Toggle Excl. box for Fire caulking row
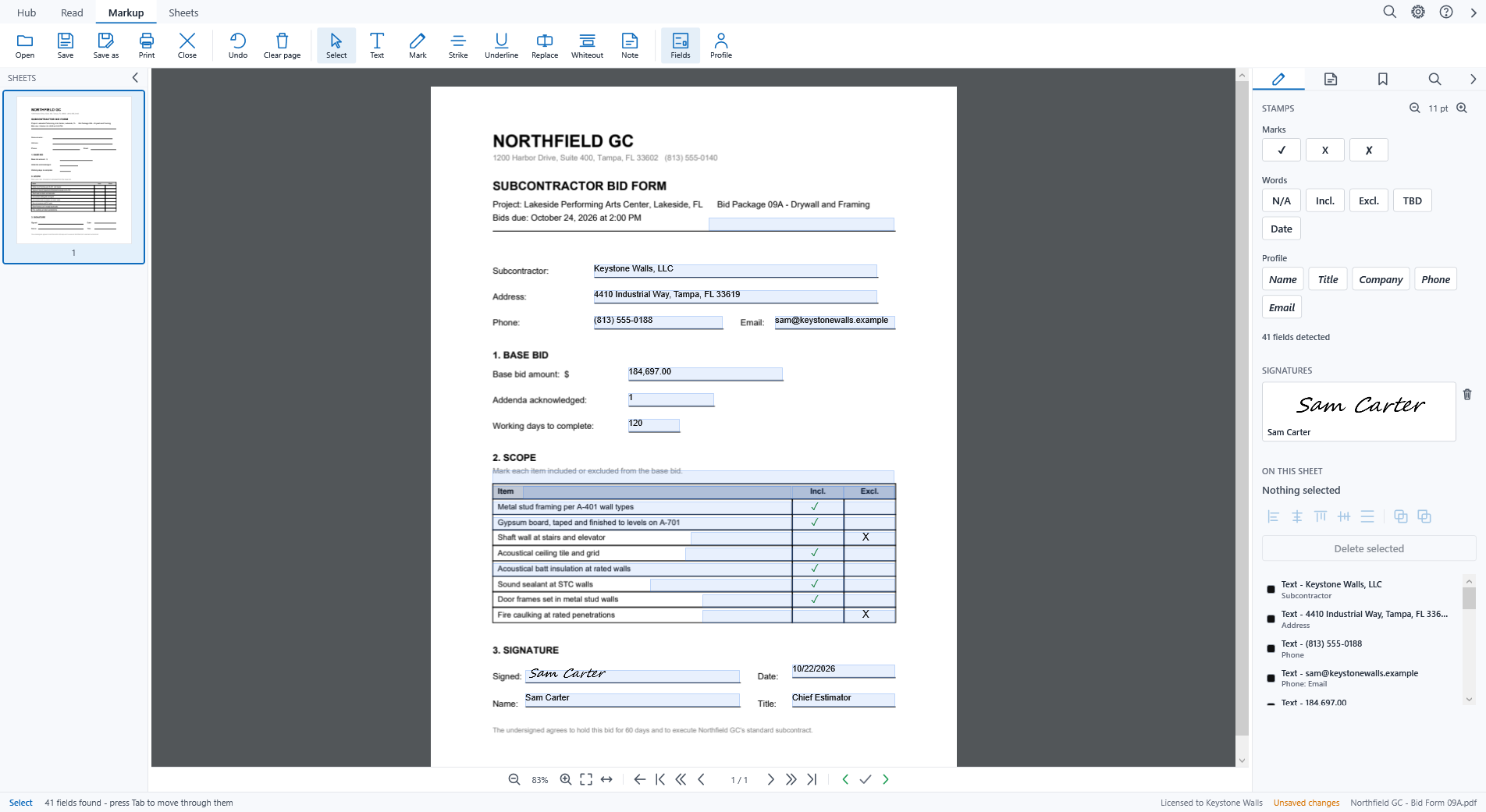 coord(869,615)
